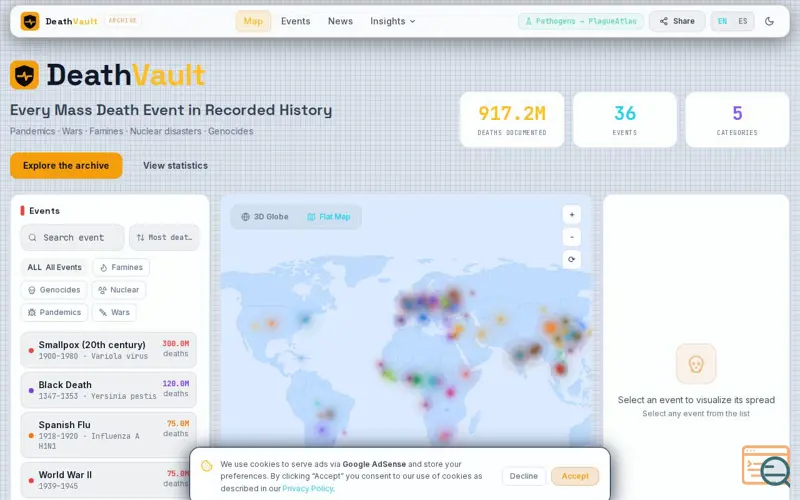The height and width of the screenshot is (500, 800).
Task: Select the Map tab
Action: pyautogui.click(x=253, y=21)
